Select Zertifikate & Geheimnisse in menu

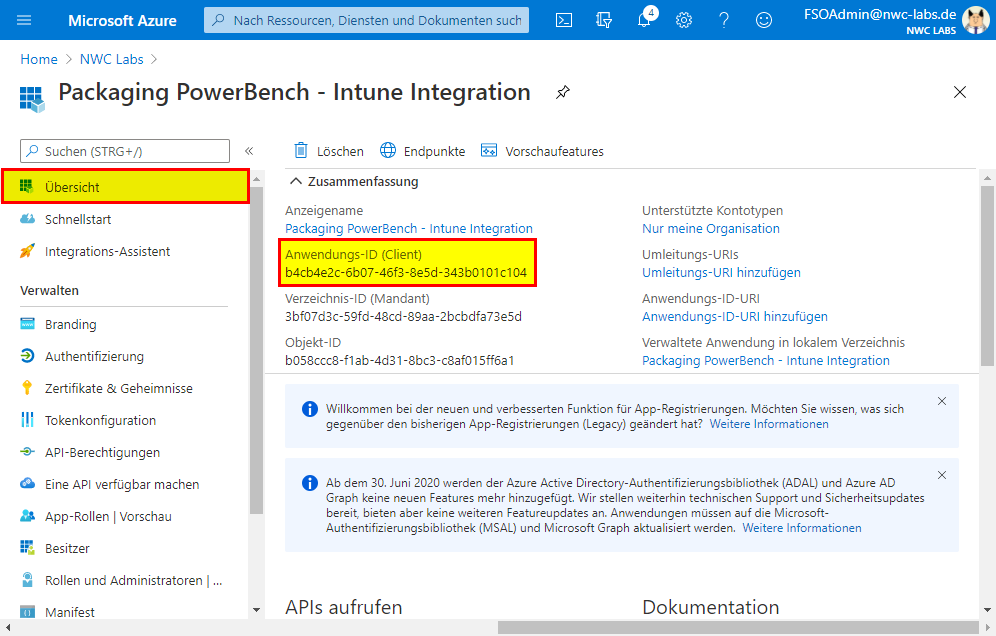pos(118,388)
